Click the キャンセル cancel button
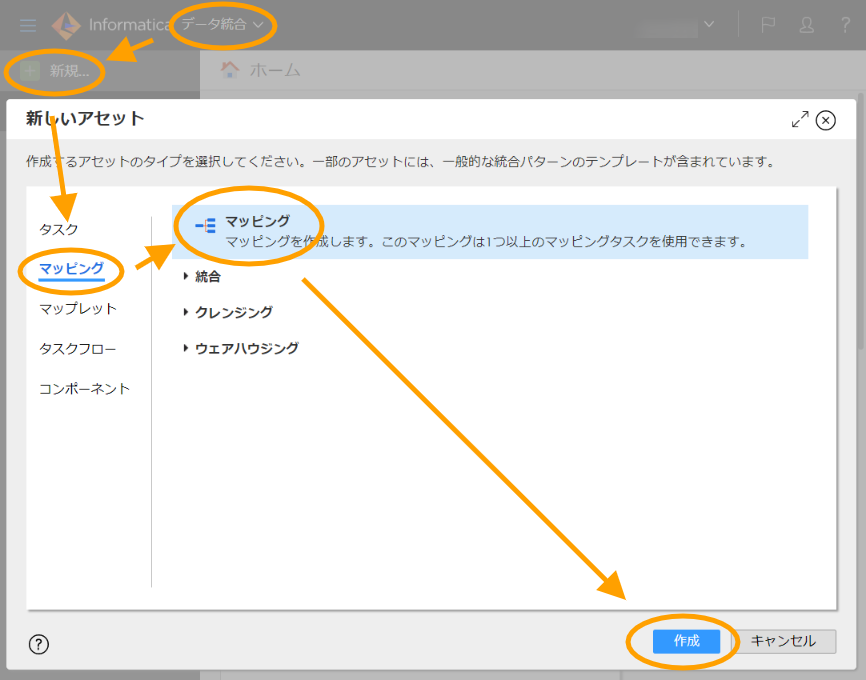The height and width of the screenshot is (680, 866). (x=783, y=641)
